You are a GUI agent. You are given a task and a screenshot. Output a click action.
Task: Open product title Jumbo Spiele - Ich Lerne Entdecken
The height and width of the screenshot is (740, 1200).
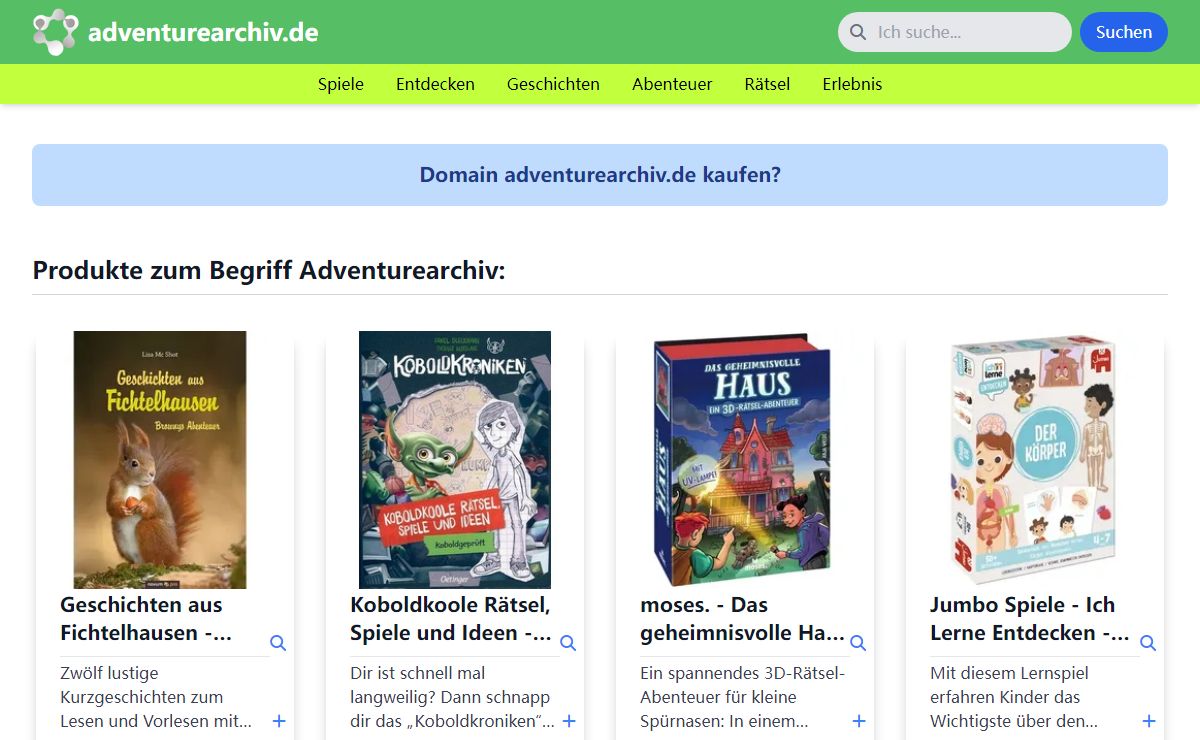(x=1030, y=619)
